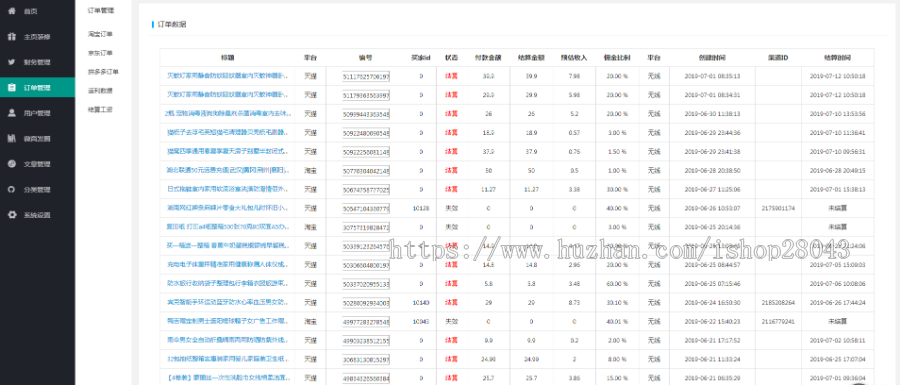900x385 pixels.
Task: Click the bird icon beside 财务管理
Action: pyautogui.click(x=11, y=62)
